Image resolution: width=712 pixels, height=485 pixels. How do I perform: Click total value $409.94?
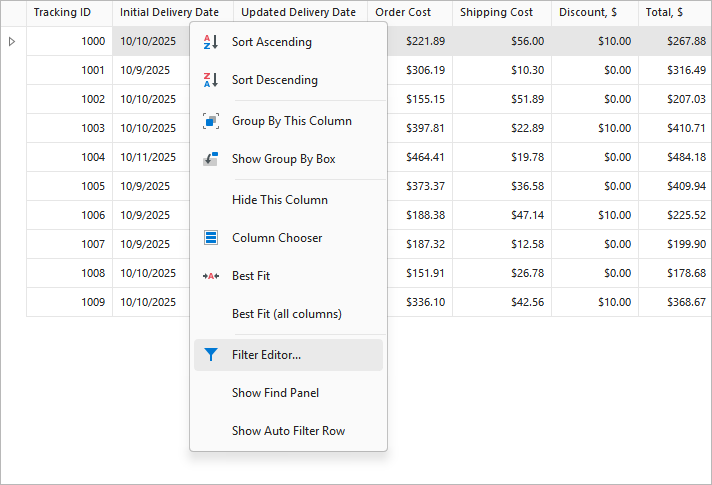tap(675, 186)
